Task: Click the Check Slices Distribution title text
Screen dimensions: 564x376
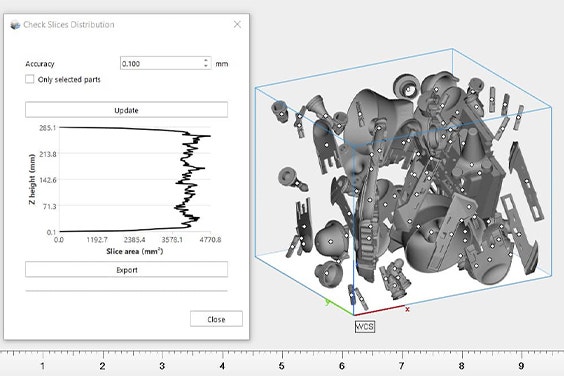Action: 69,24
